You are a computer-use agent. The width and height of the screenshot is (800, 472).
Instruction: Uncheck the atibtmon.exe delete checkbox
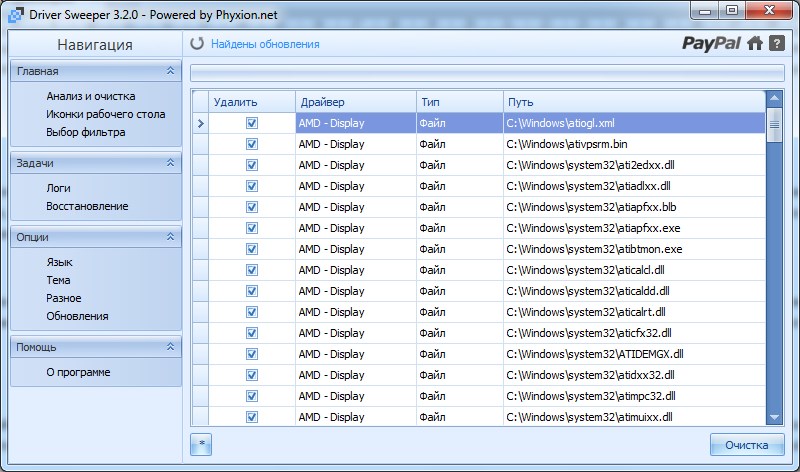252,249
